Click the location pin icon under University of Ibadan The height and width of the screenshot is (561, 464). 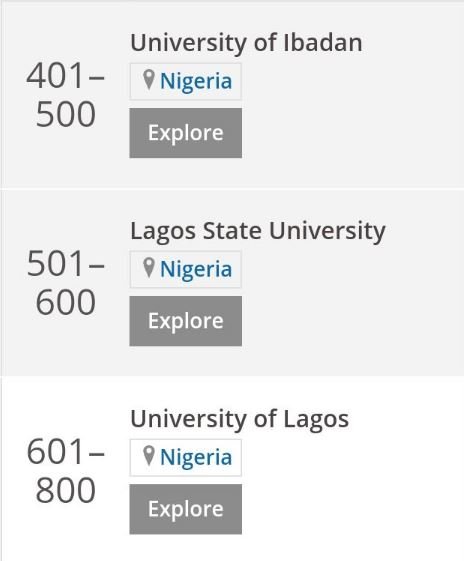(x=148, y=80)
